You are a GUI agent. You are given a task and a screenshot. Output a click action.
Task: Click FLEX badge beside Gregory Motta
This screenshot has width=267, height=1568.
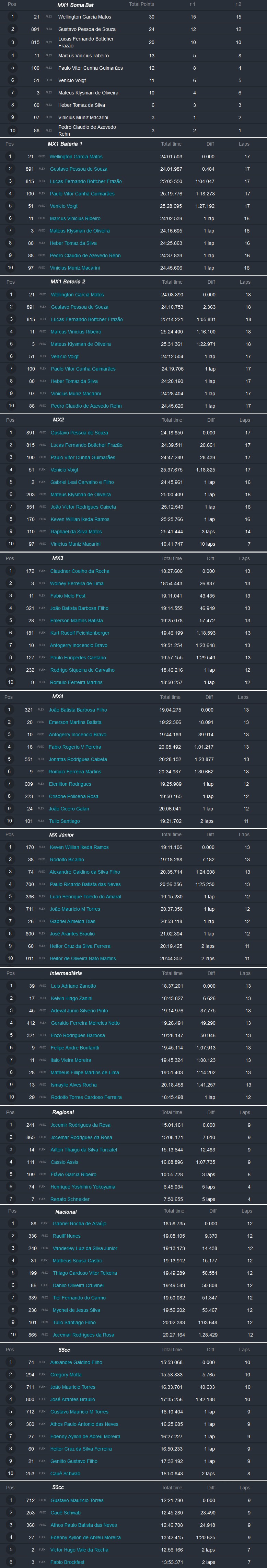42,1374
